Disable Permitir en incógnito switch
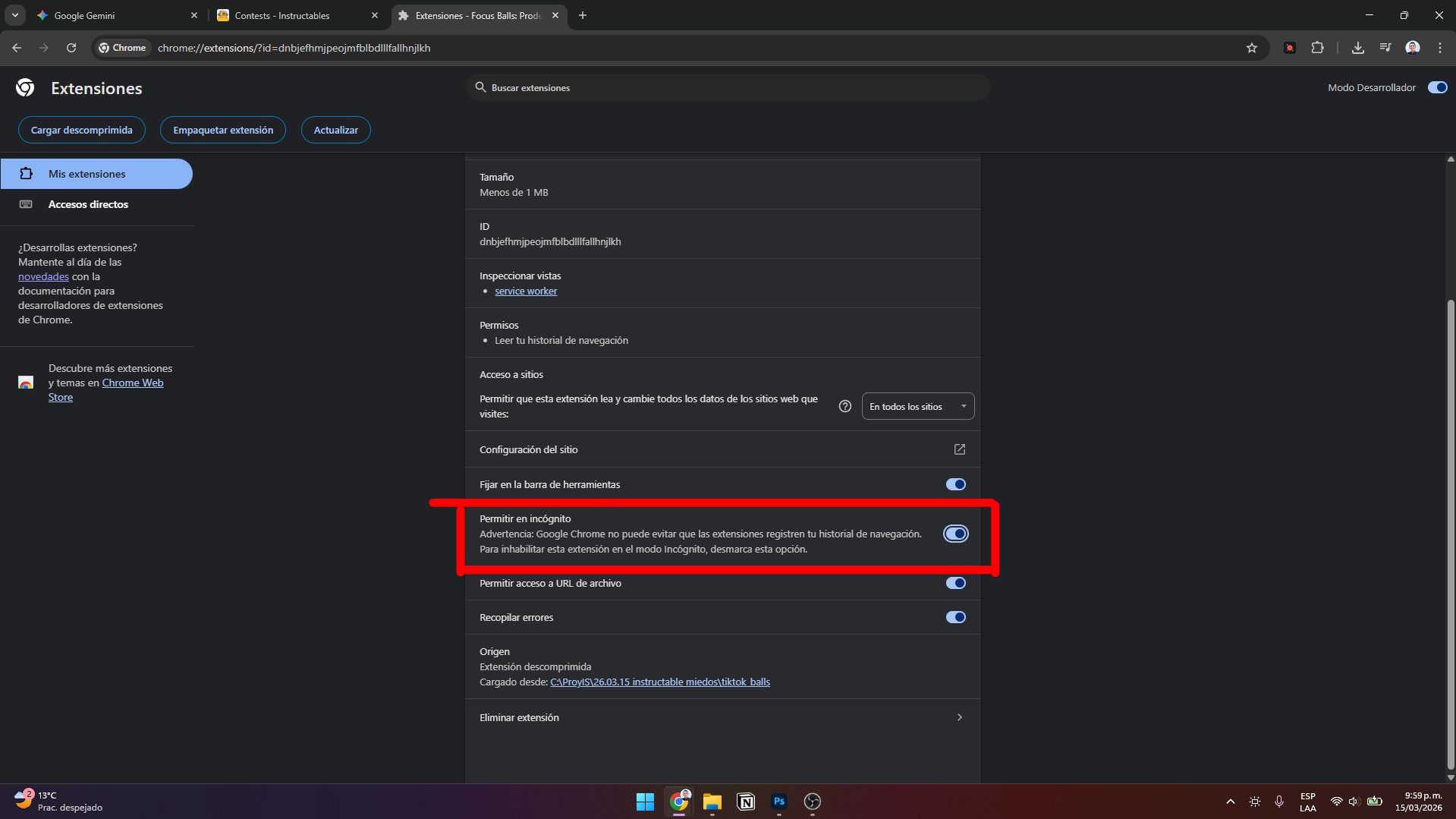 click(955, 534)
